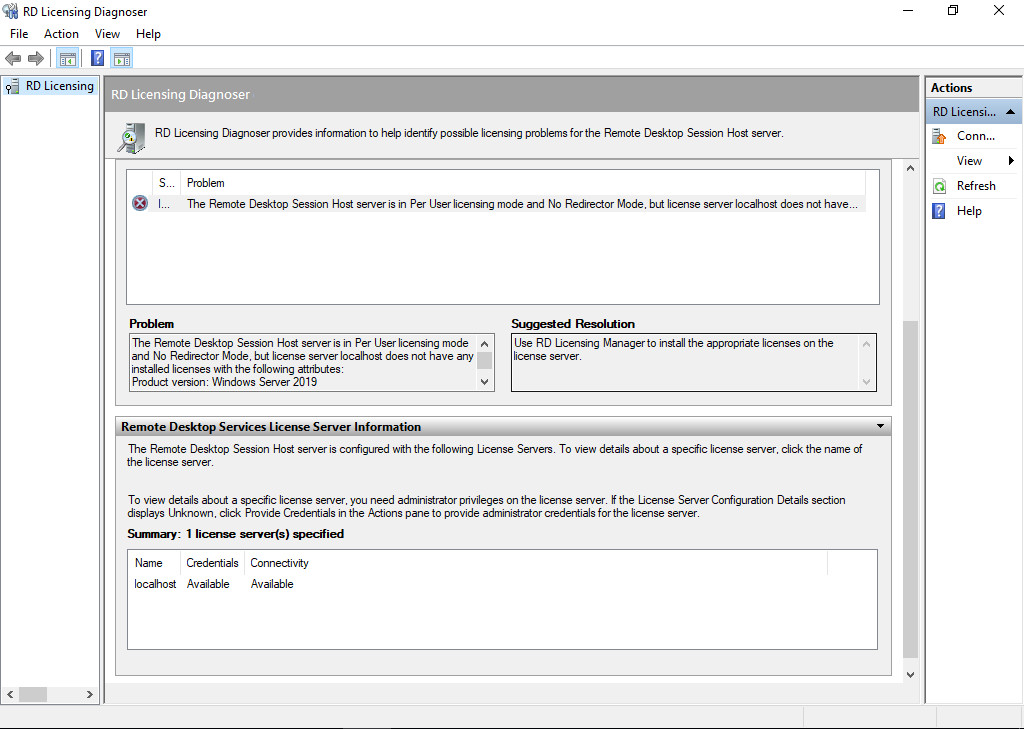
Task: Toggle the Show/Hide Console Tree toolbar button
Action: tap(67, 58)
